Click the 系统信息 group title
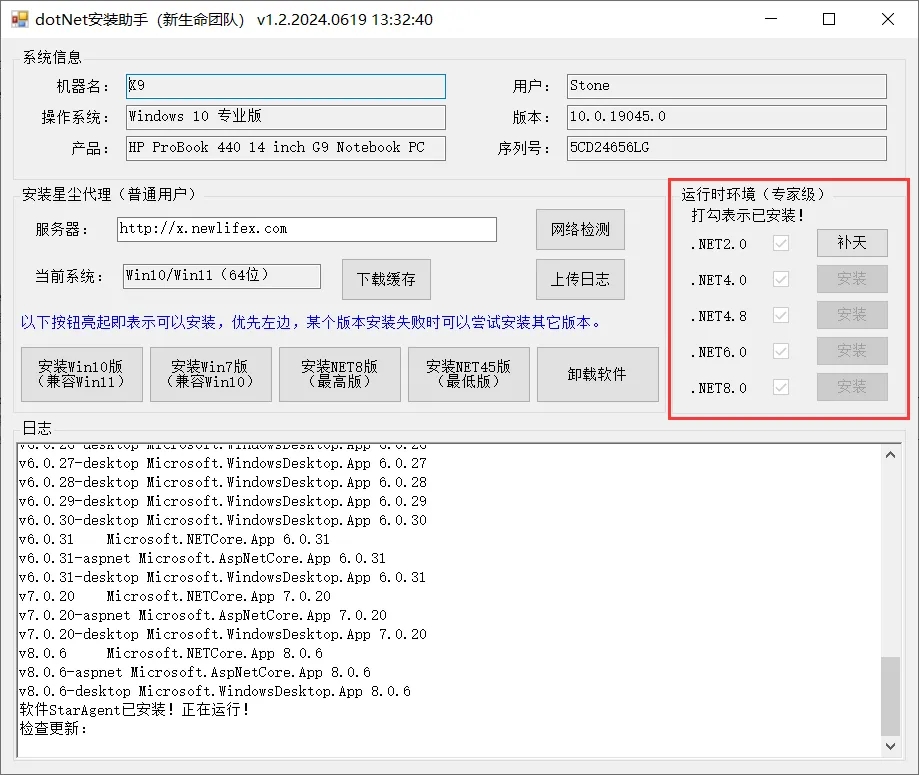The image size is (919, 775). click(x=52, y=57)
